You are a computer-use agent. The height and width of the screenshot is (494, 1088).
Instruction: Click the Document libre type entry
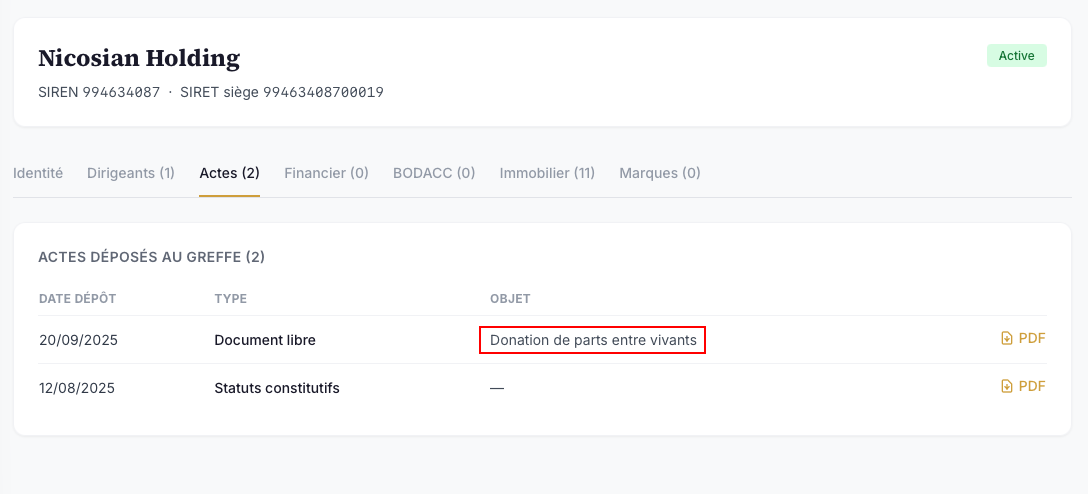[x=265, y=340]
